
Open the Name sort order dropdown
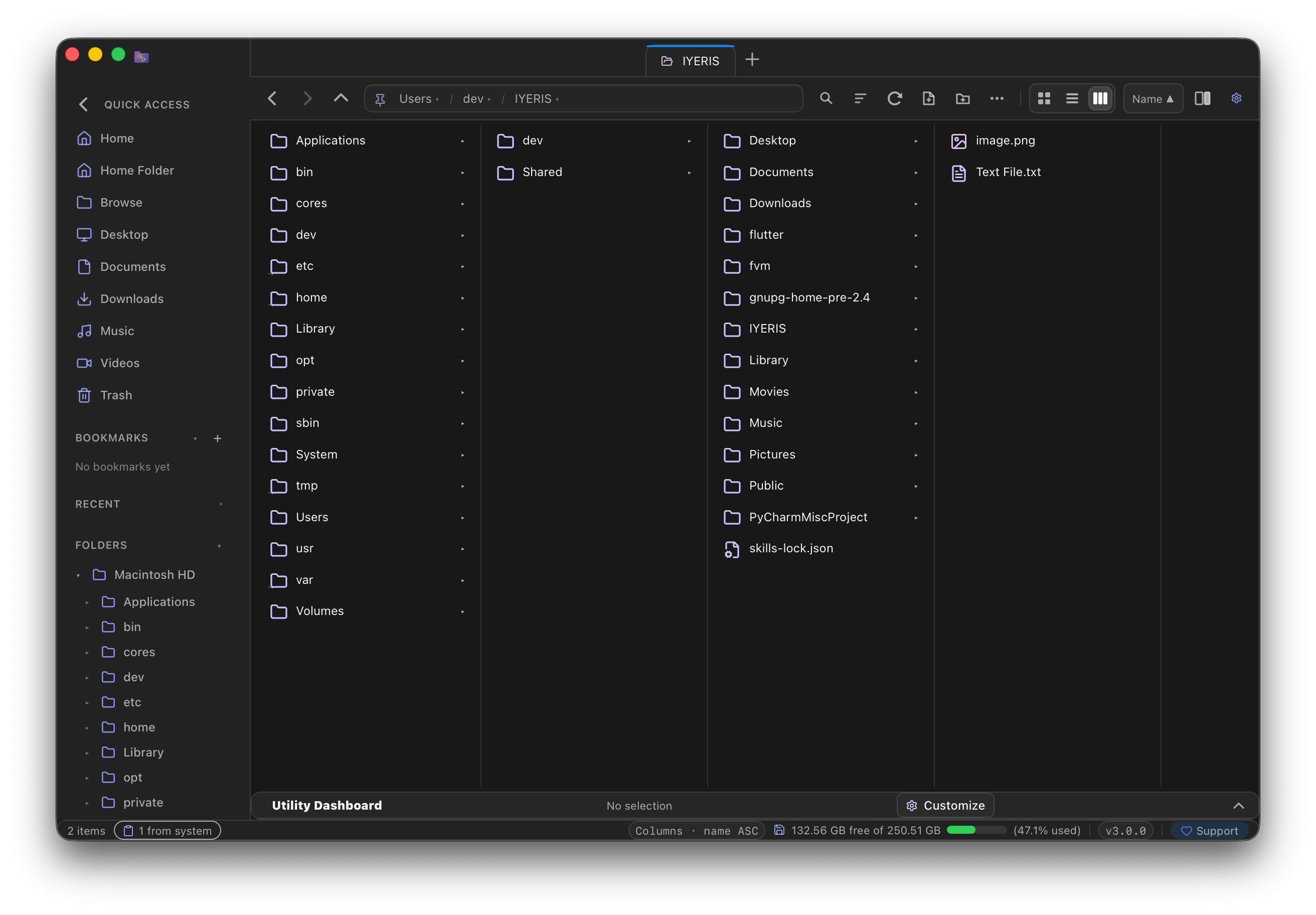click(x=1153, y=99)
